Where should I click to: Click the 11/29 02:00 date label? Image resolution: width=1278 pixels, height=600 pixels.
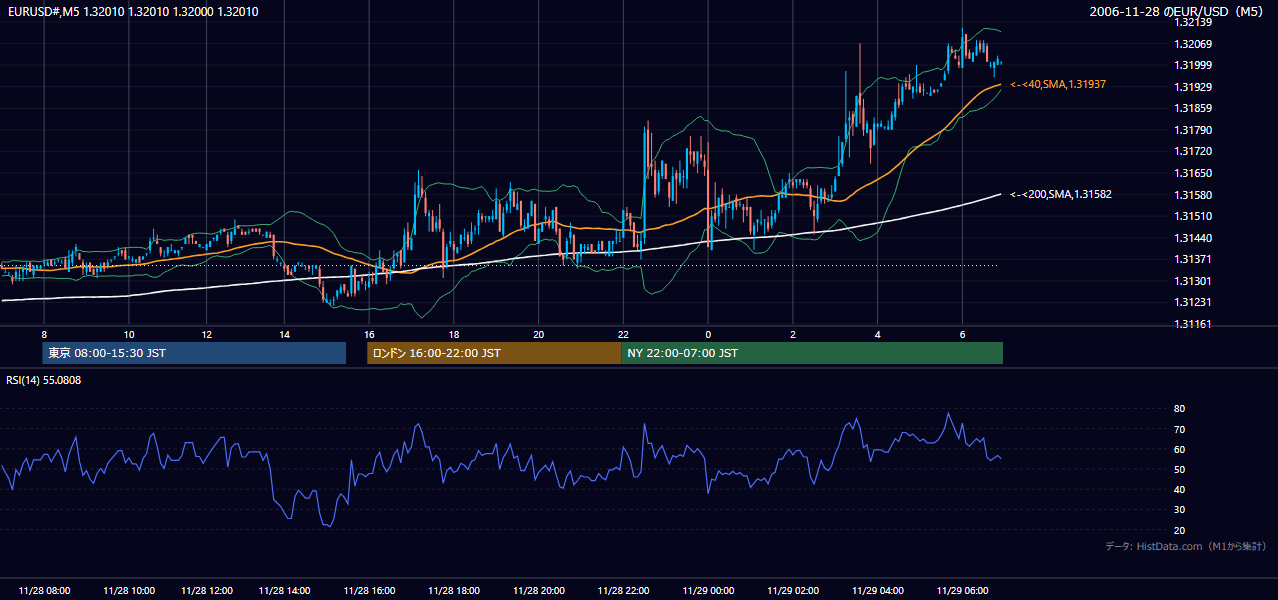(793, 591)
